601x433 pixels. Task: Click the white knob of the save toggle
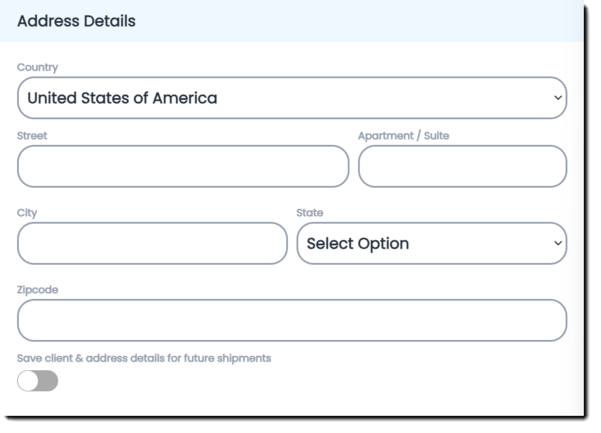pyautogui.click(x=28, y=381)
